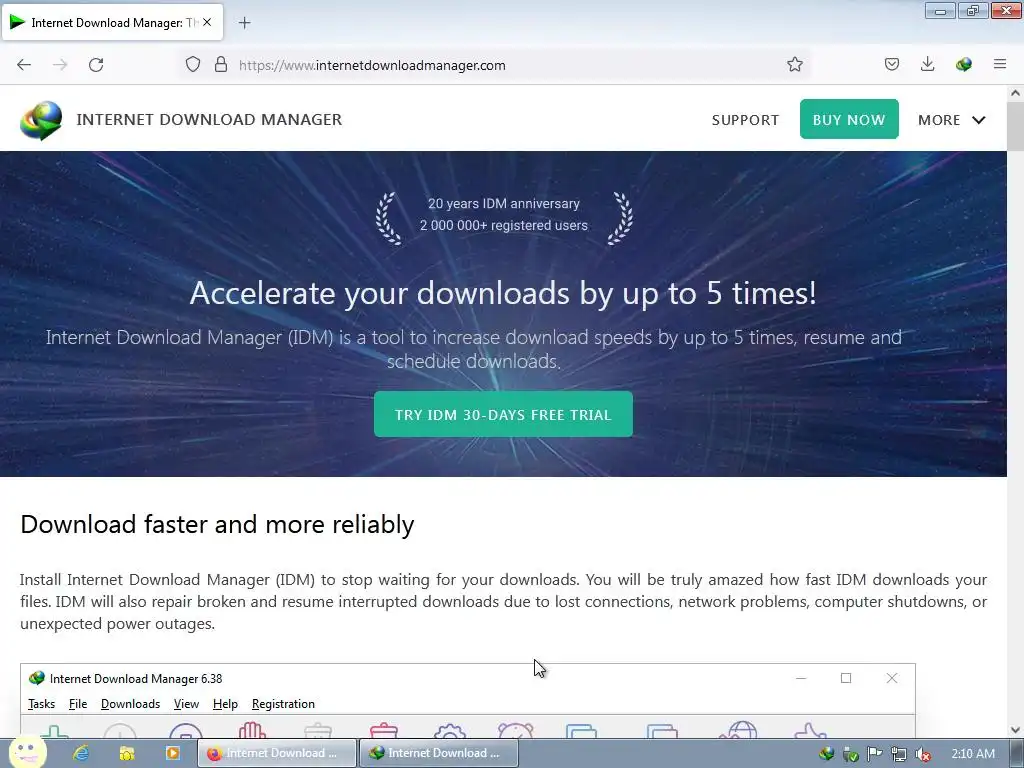Viewport: 1024px width, 768px height.
Task: Open the SUPPORT page link
Action: tap(745, 120)
